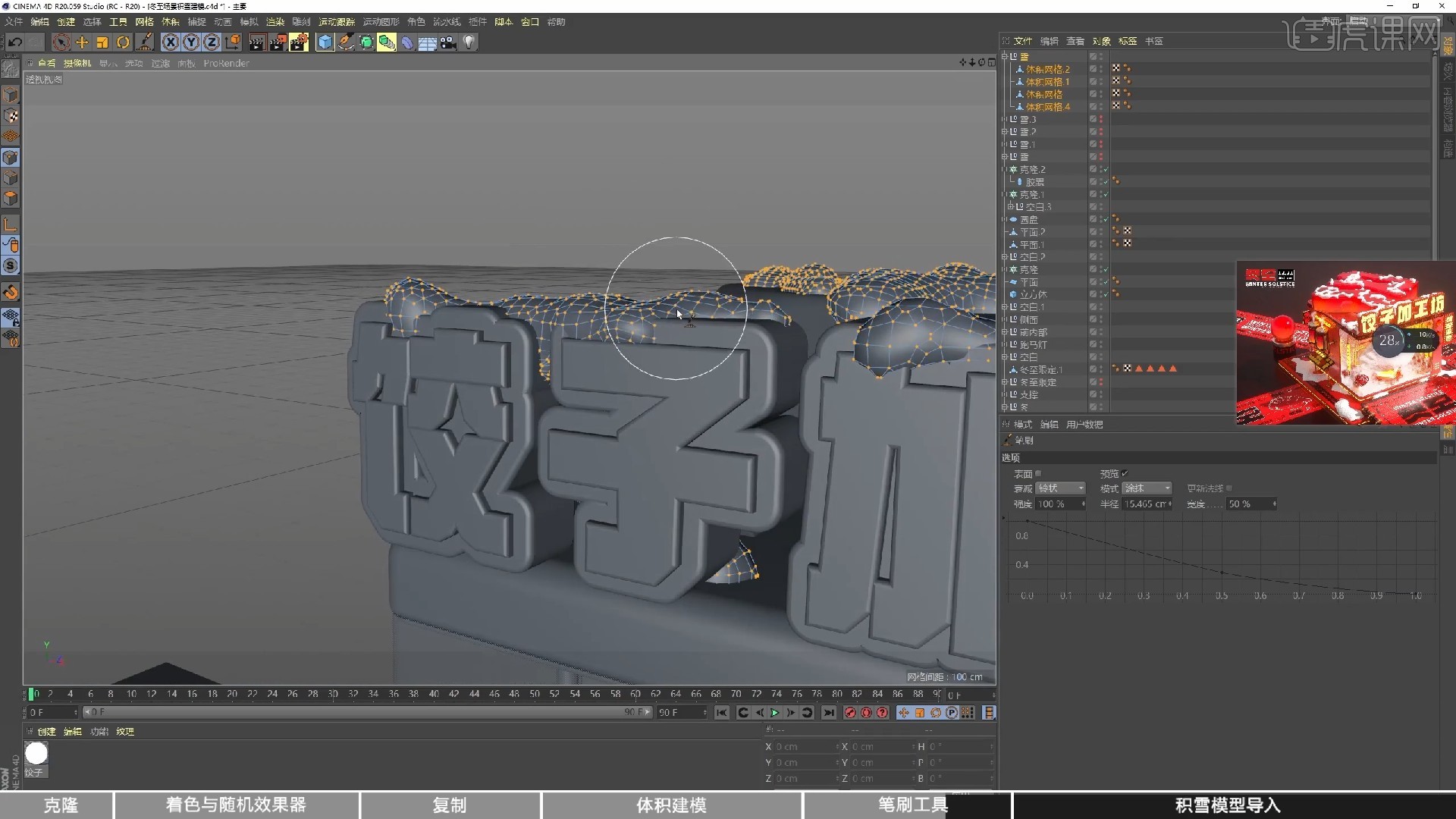Select the texture mode icon in left sidebar

tap(11, 116)
